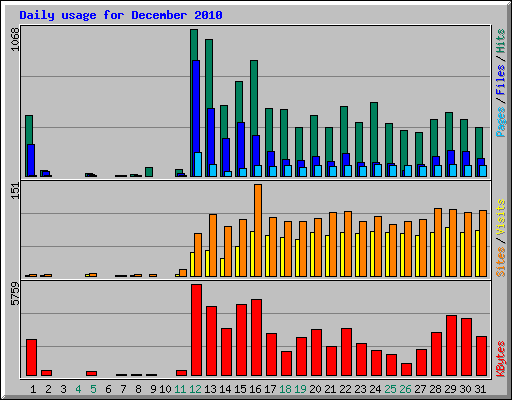Click the red KBytes bar for day 12
Image resolution: width=512 pixels, height=400 pixels.
[x=196, y=330]
